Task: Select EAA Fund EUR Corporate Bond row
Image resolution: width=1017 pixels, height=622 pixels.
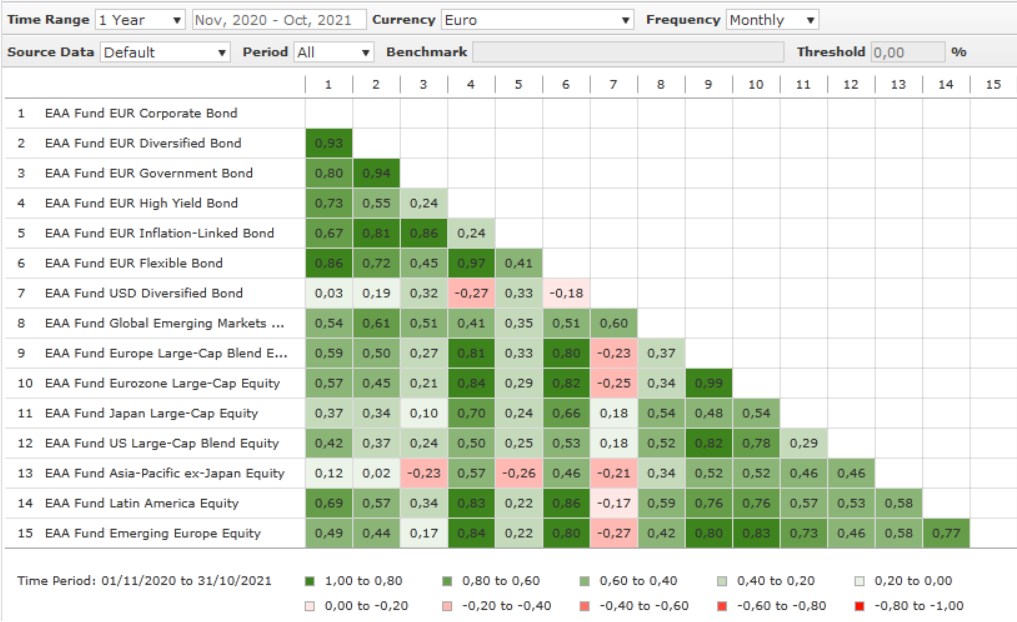Action: 141,113
